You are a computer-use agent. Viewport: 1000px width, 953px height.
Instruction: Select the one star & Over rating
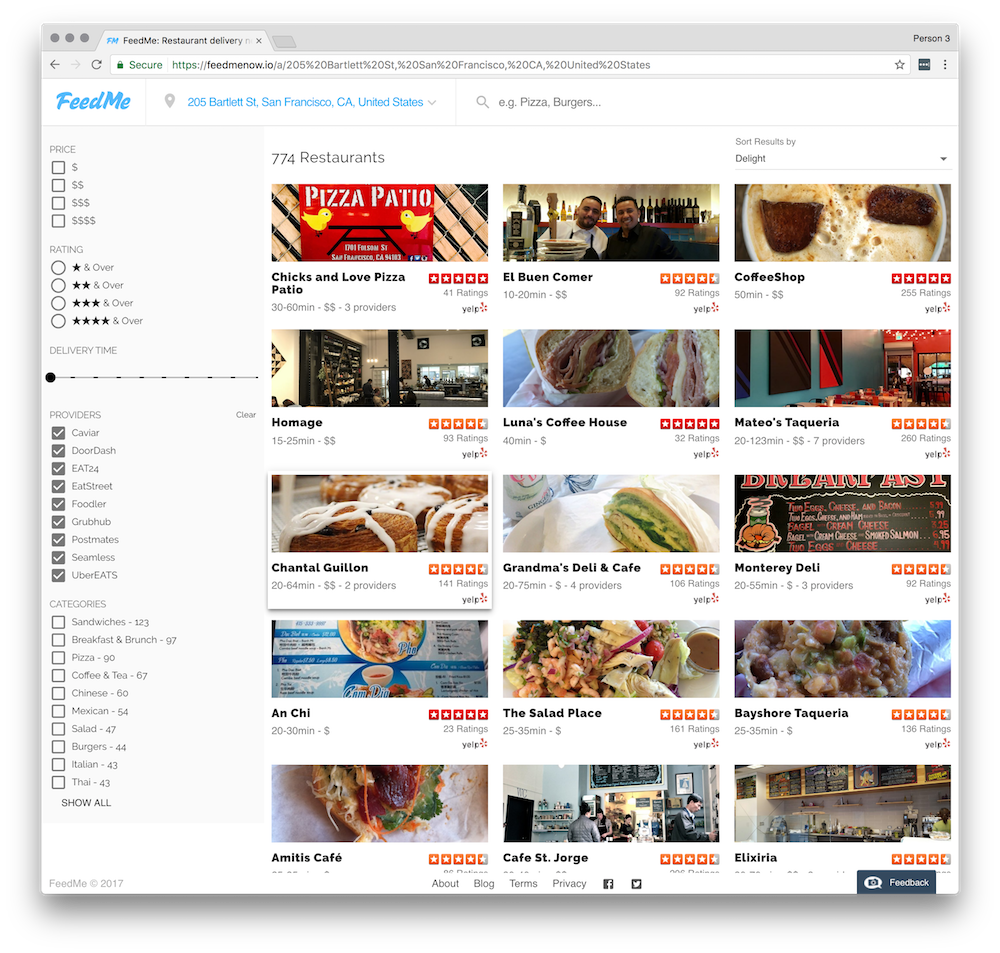point(58,267)
